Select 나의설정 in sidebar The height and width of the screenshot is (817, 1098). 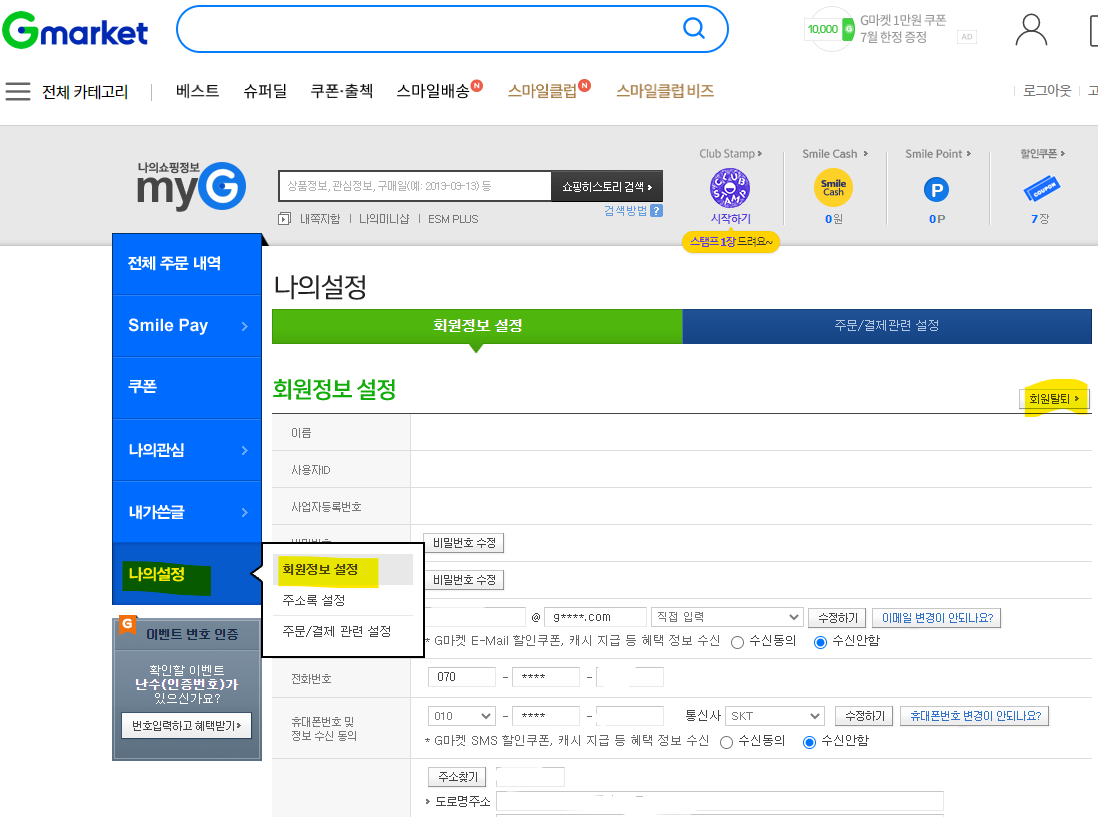pyautogui.click(x=187, y=574)
